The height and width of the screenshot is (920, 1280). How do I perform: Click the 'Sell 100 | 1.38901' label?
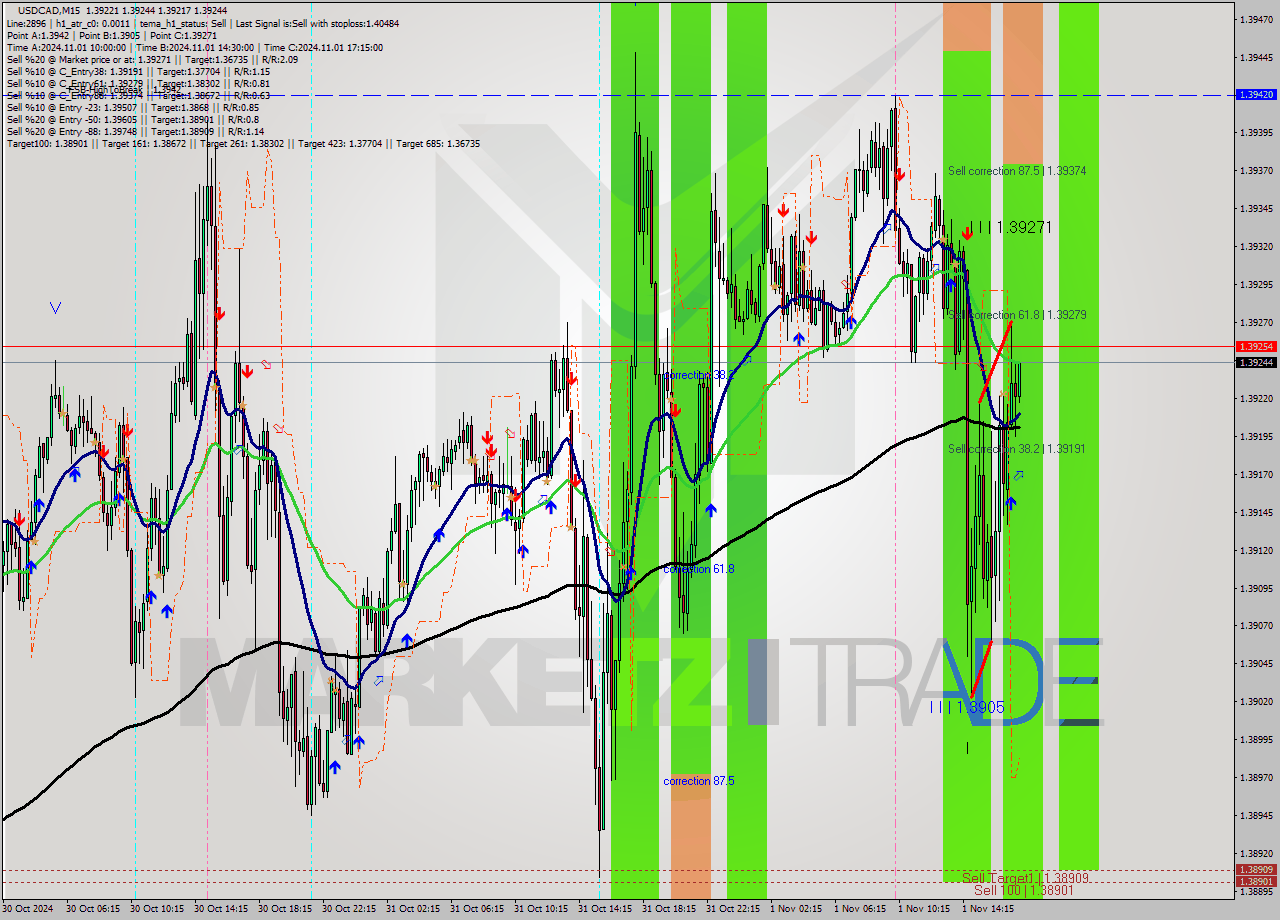tap(1023, 890)
